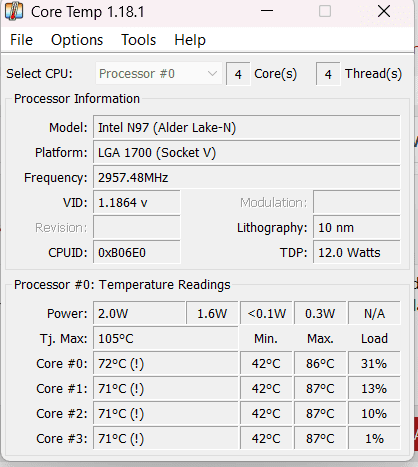This screenshot has height=467, width=418.
Task: Click Core #0 current temperature 72°C (!)
Action: tap(166, 364)
